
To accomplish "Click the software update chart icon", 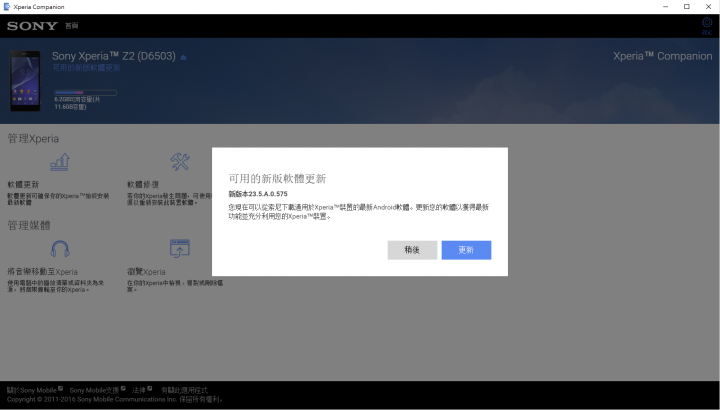I will pyautogui.click(x=60, y=162).
